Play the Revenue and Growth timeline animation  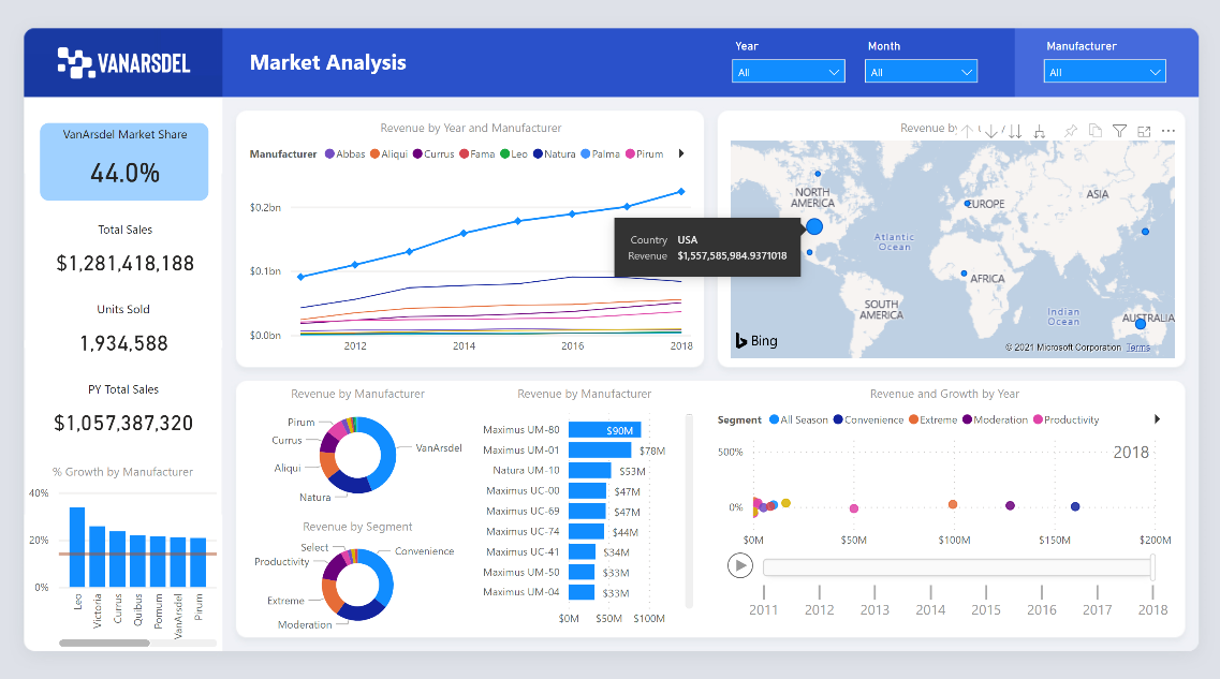(740, 566)
